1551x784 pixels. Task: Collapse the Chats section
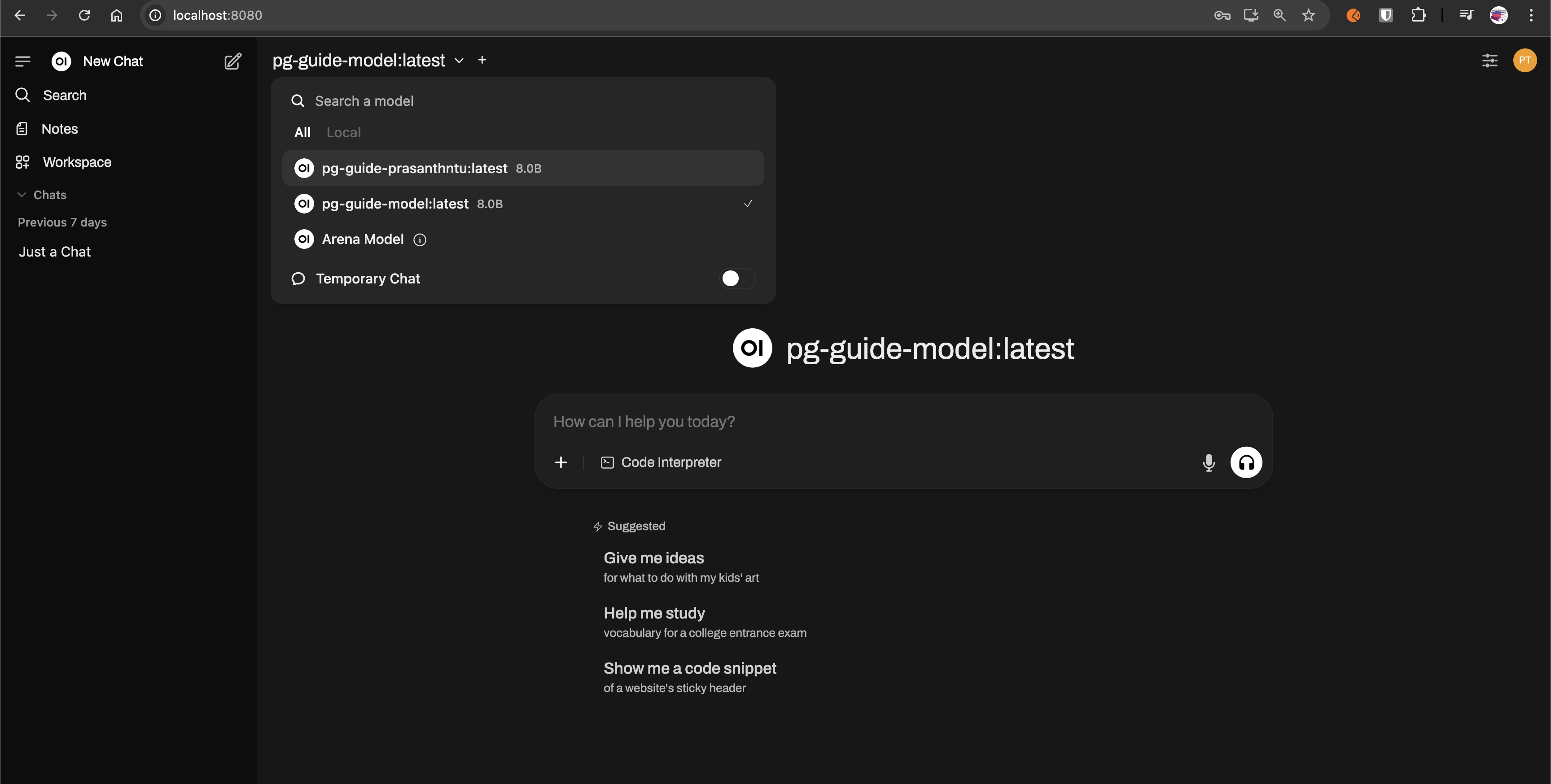point(42,195)
